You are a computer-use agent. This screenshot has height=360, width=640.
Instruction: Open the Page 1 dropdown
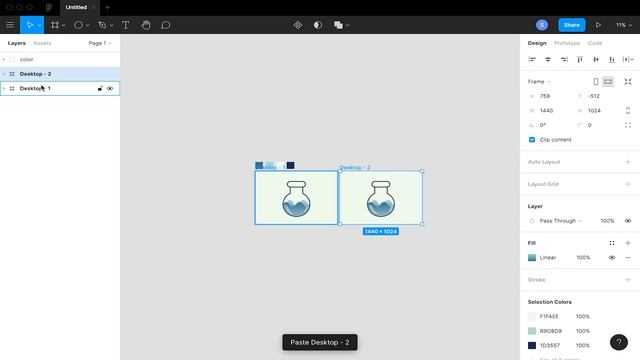[100, 43]
